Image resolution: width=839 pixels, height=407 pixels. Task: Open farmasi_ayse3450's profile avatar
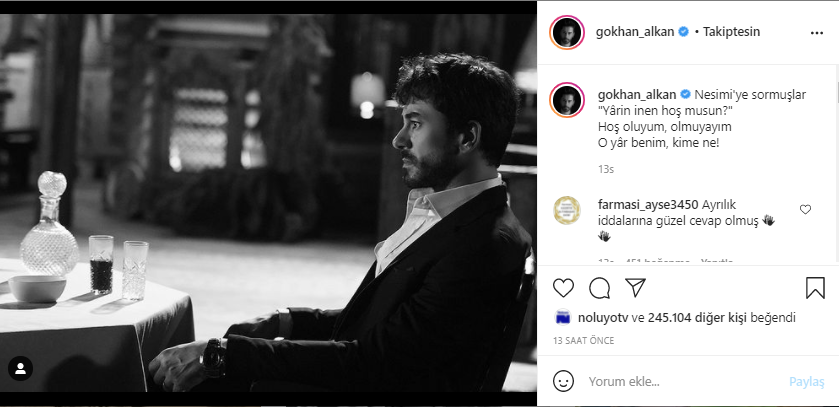pyautogui.click(x=567, y=211)
